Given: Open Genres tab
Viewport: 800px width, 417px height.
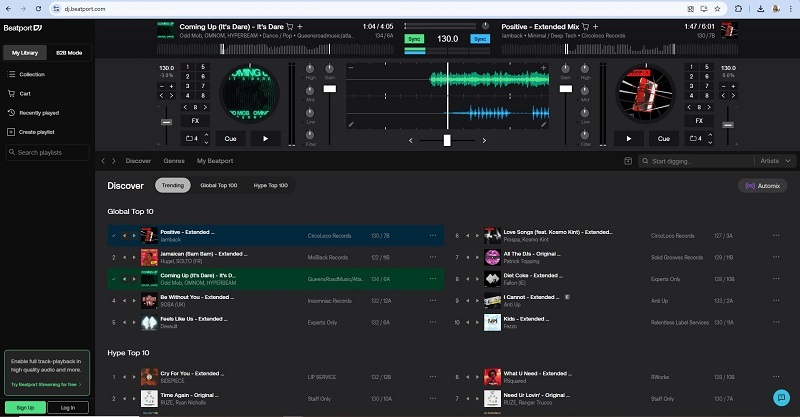Looking at the screenshot, I should pyautogui.click(x=174, y=161).
